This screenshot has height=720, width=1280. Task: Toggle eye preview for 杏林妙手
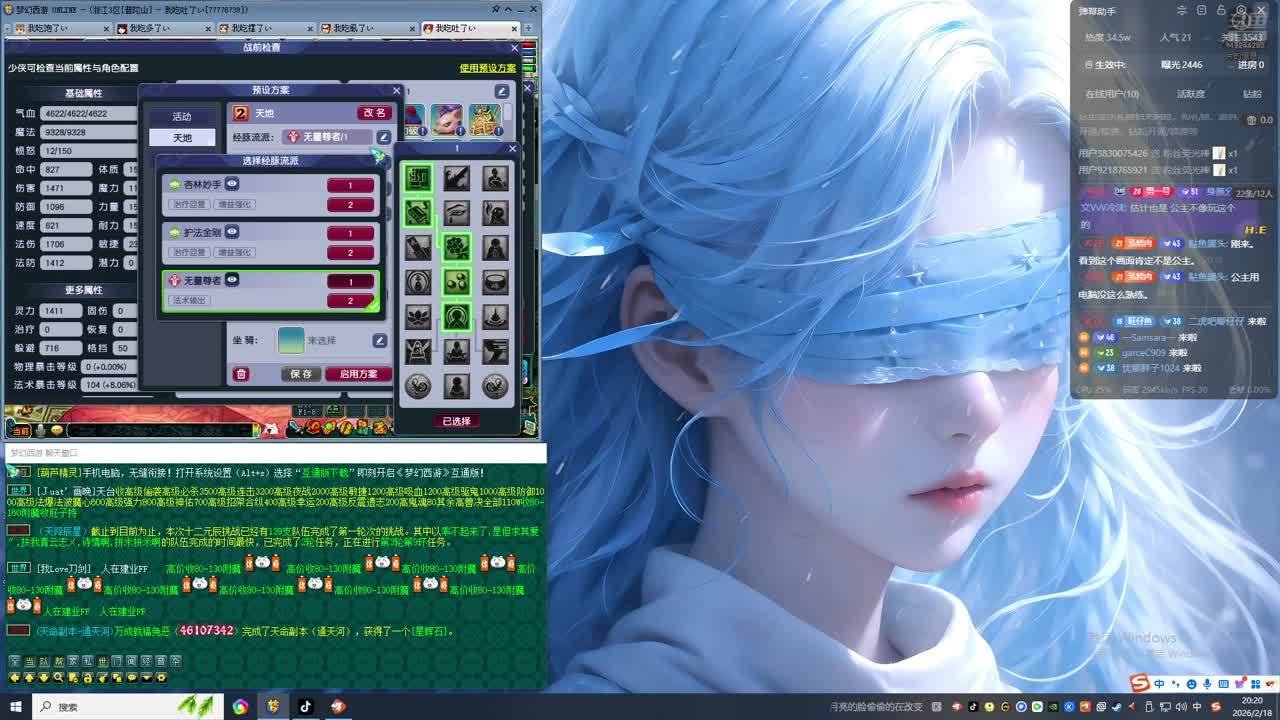point(232,184)
